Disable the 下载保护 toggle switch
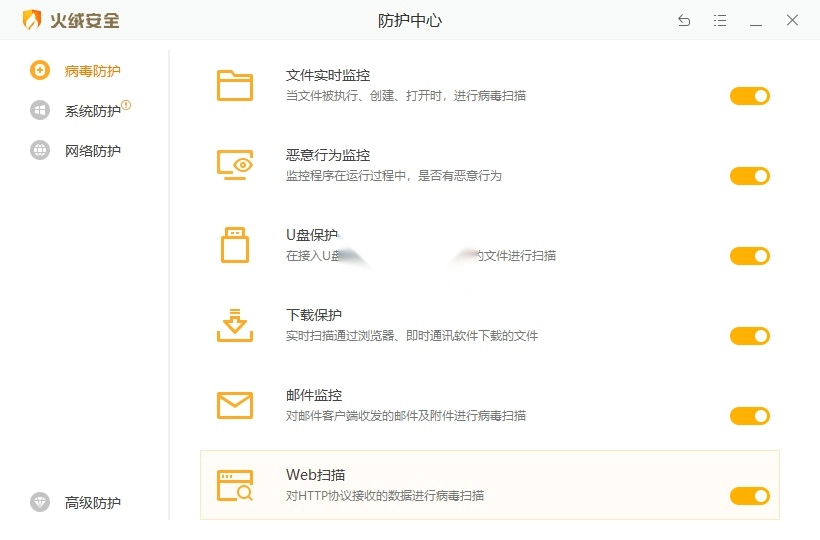 pos(749,336)
